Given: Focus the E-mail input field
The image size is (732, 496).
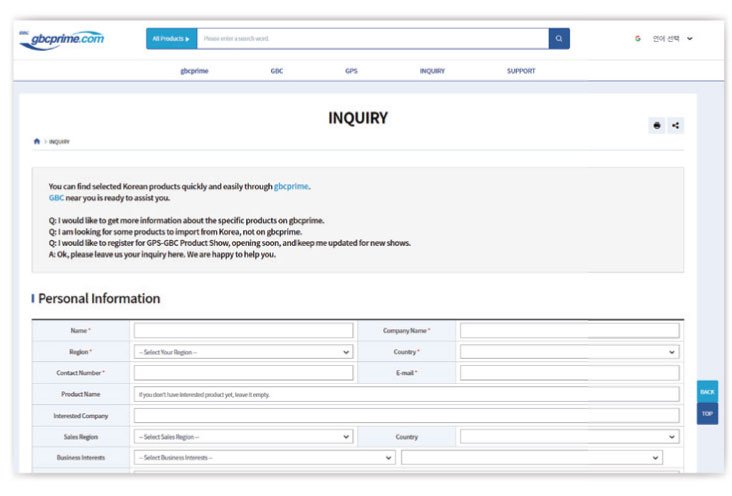Looking at the screenshot, I should coord(569,373).
